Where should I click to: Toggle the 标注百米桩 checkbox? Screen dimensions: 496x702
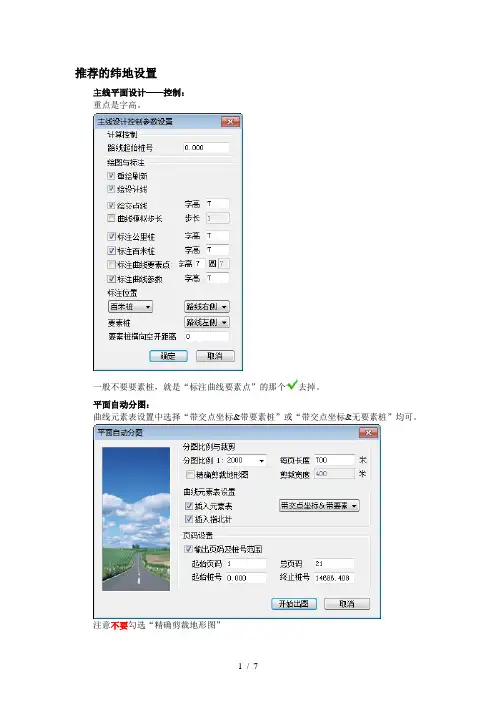pos(111,250)
